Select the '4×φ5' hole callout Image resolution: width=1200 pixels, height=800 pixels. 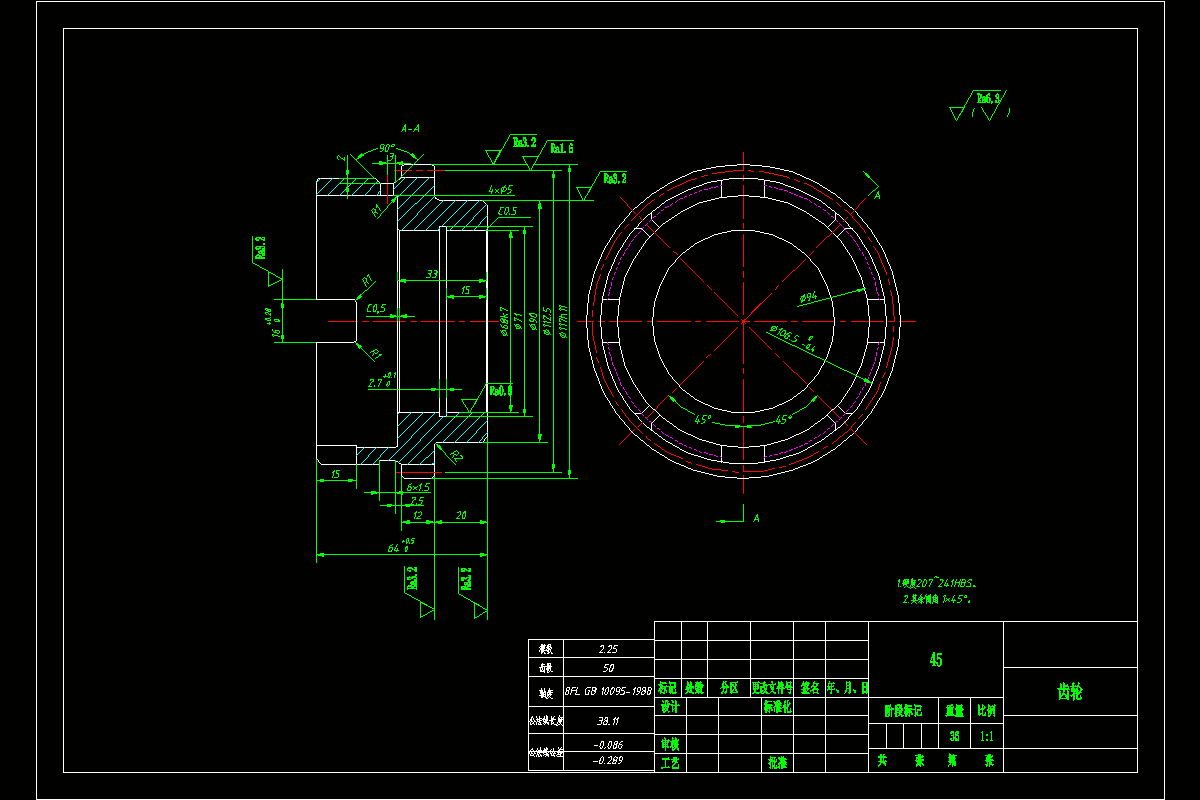[x=500, y=189]
